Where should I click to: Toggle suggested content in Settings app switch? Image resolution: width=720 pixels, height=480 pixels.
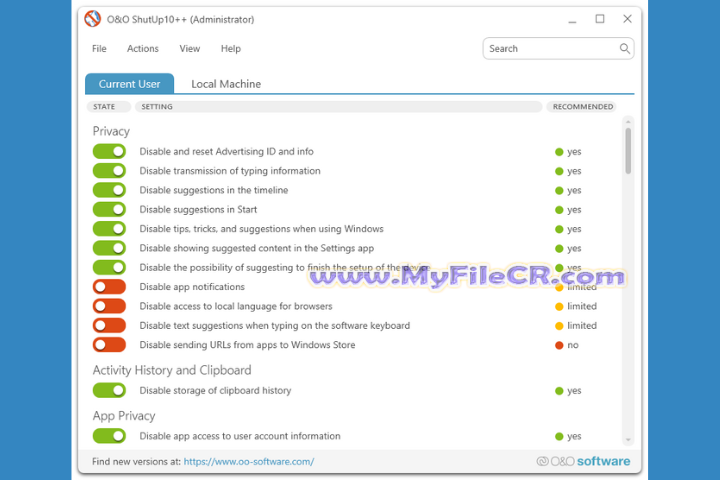click(x=109, y=248)
